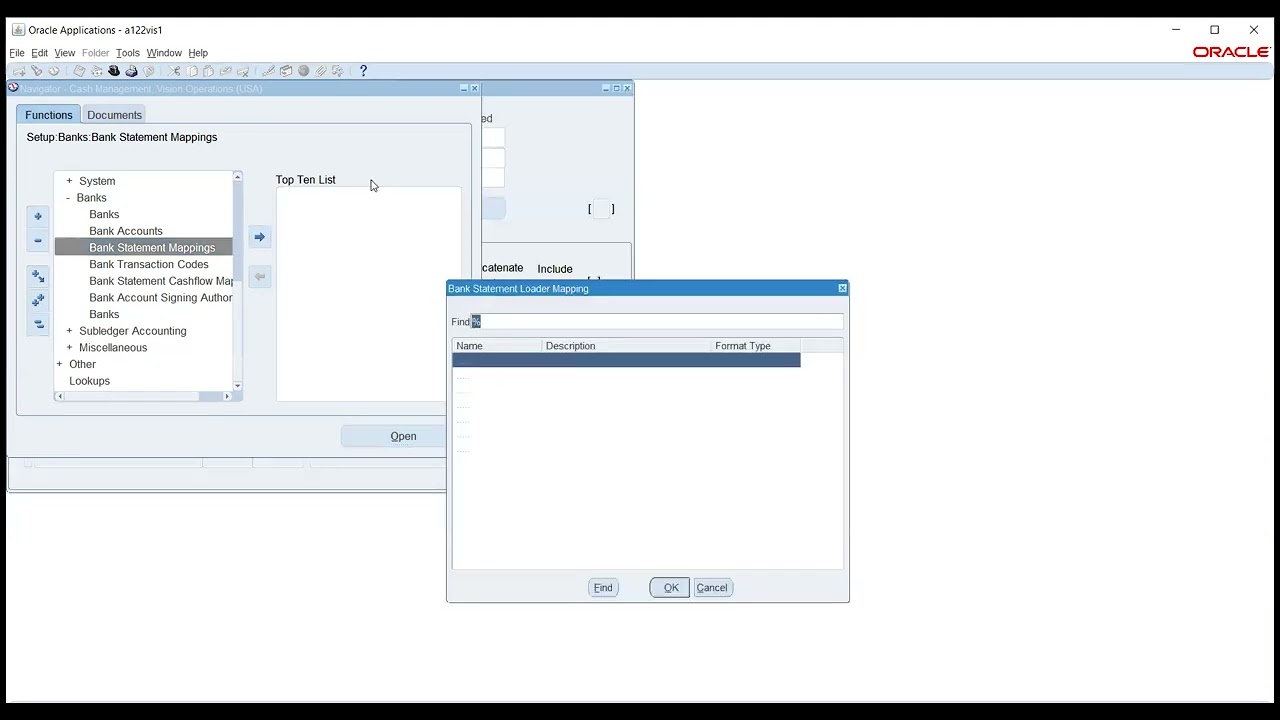Click the Find button in mapping dialog
Screen dimensions: 1280x720
pos(603,588)
